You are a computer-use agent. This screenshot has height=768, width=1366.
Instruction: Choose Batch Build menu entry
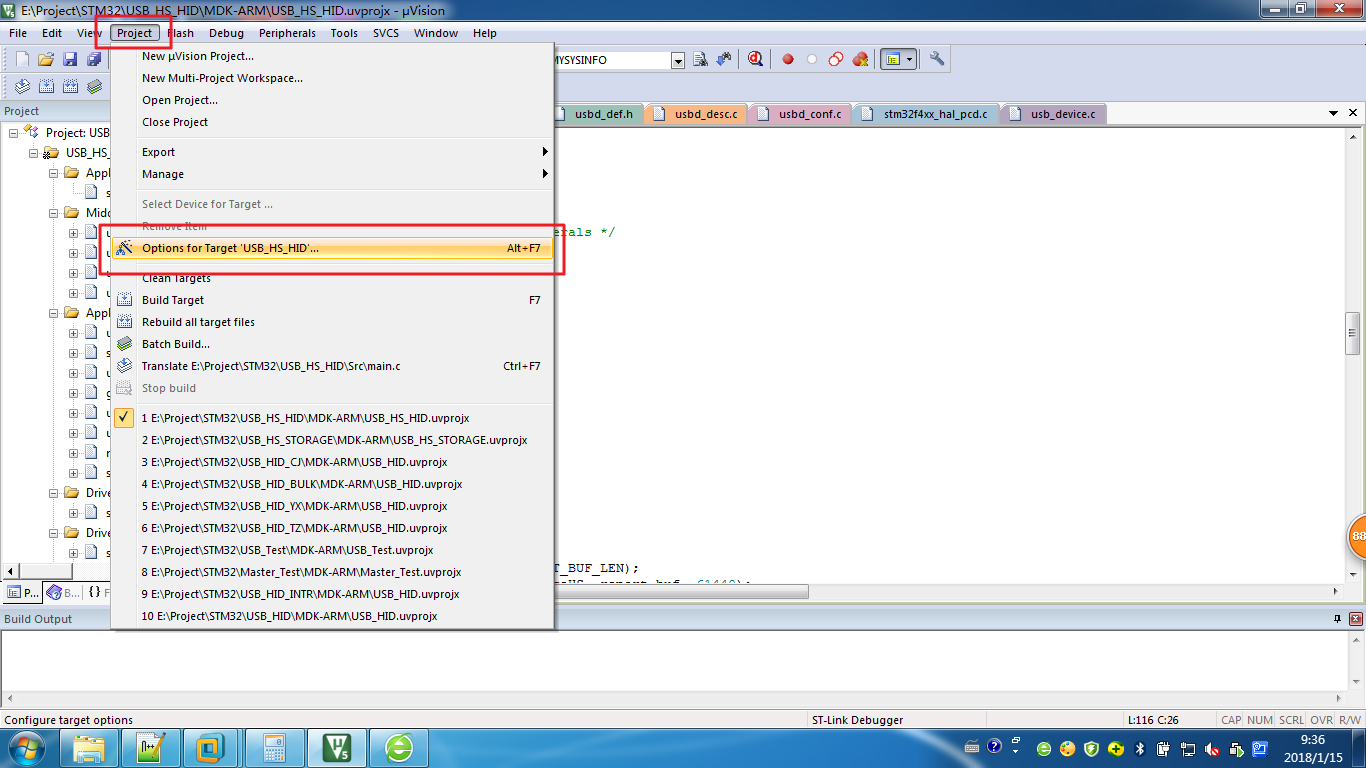click(x=332, y=344)
